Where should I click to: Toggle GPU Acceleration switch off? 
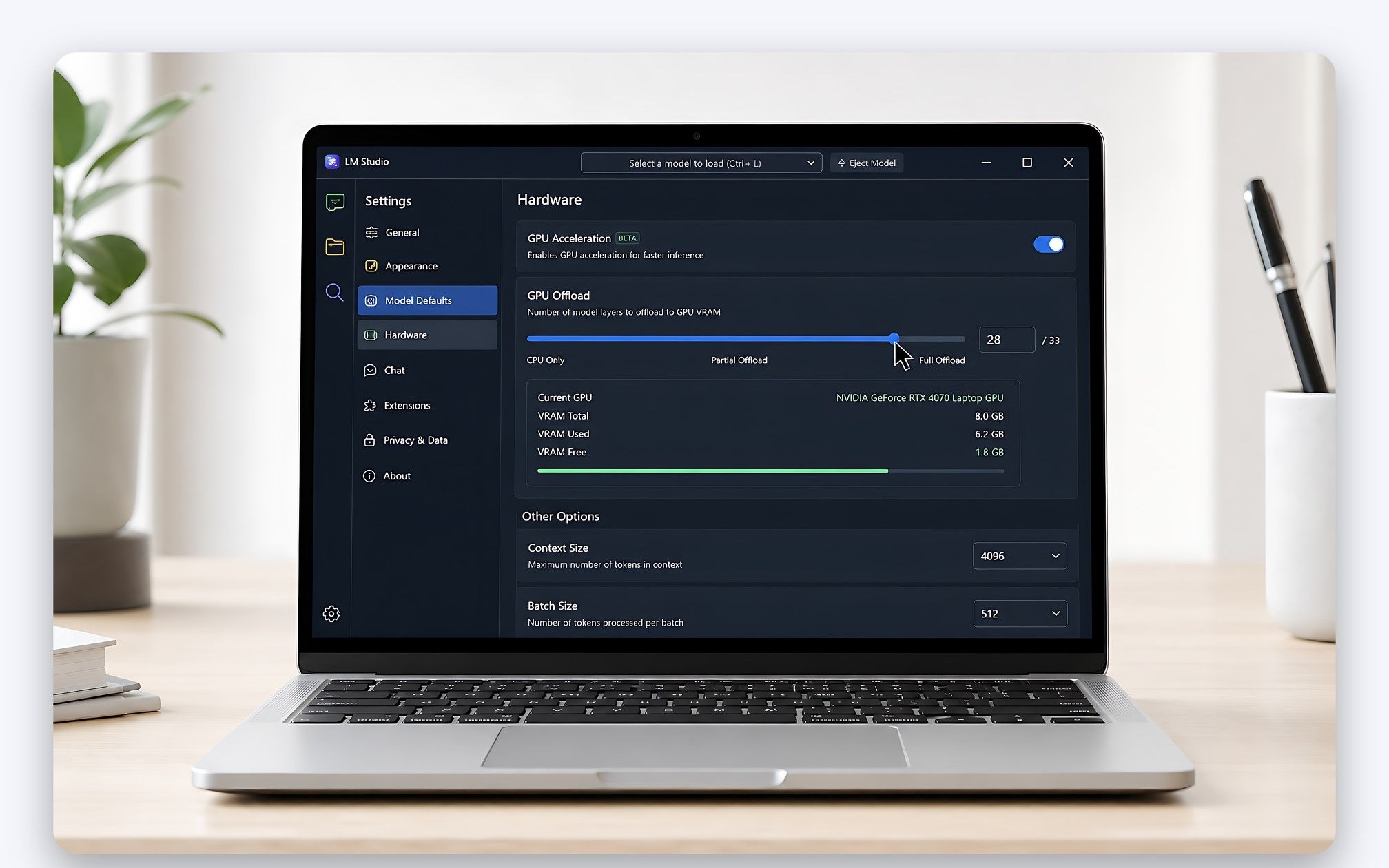(1049, 245)
